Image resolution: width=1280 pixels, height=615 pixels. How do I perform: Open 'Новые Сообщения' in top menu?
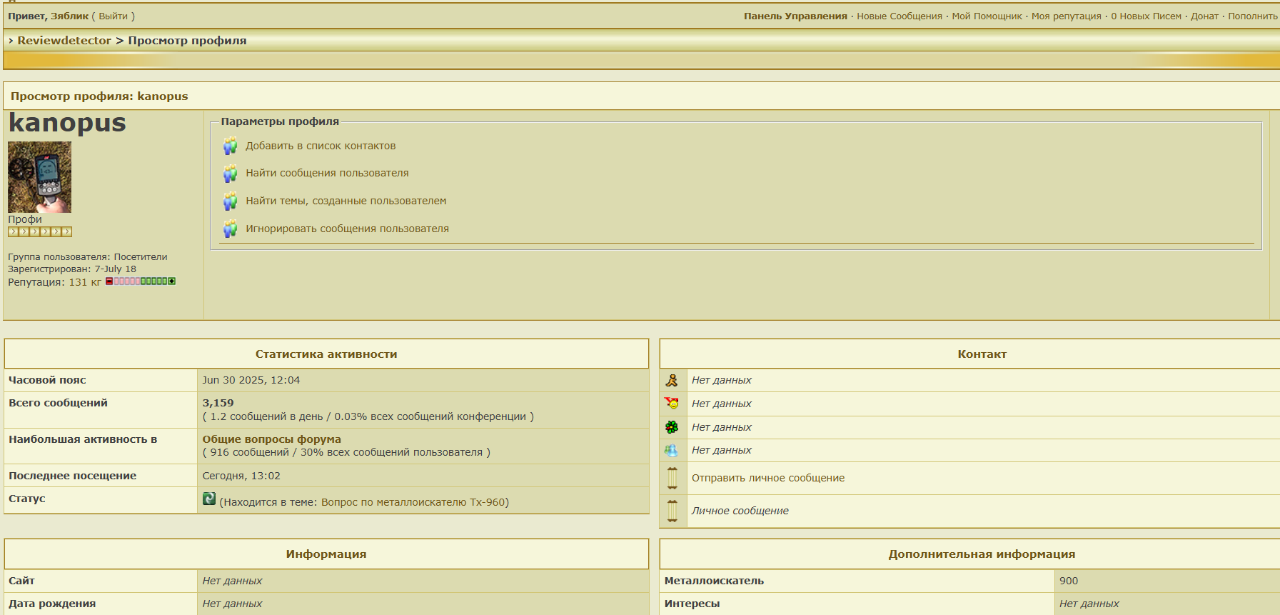tap(899, 16)
